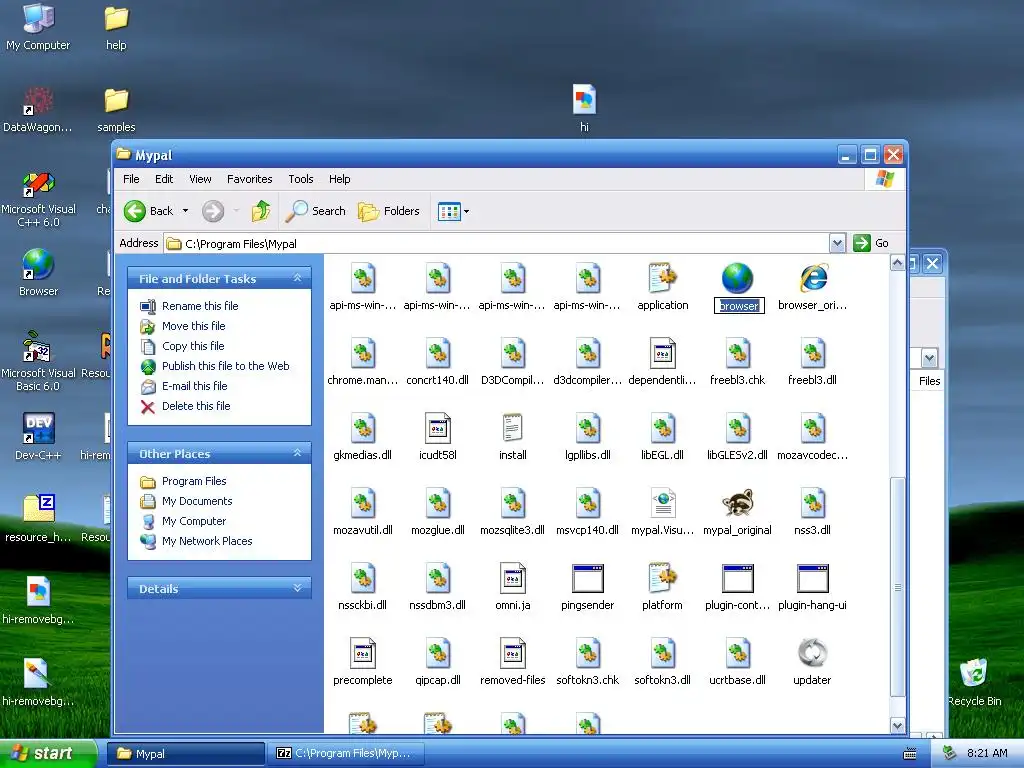The height and width of the screenshot is (768, 1024).
Task: Go to Program Files in Other Places
Action: [x=194, y=481]
